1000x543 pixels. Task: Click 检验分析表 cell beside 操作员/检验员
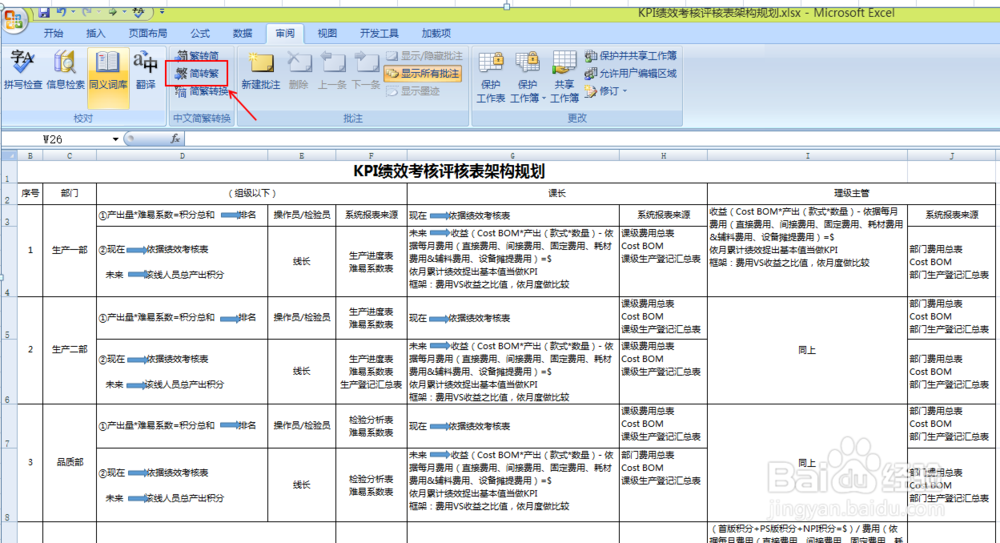tap(371, 426)
